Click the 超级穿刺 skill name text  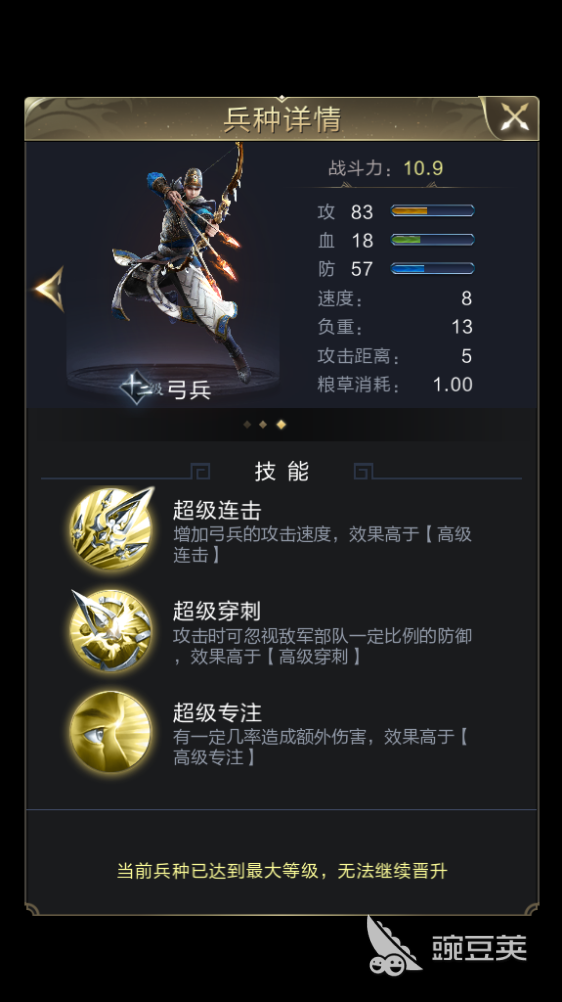click(217, 612)
